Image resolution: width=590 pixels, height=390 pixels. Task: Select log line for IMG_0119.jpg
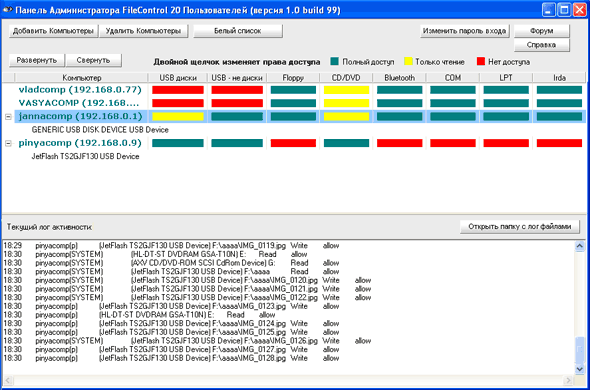(x=171, y=246)
